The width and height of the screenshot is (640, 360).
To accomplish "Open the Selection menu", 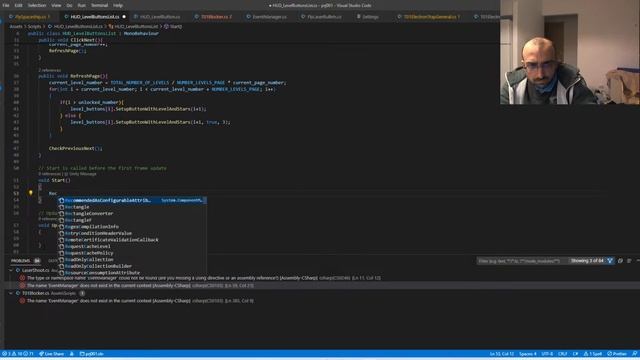I will [x=37, y=5].
